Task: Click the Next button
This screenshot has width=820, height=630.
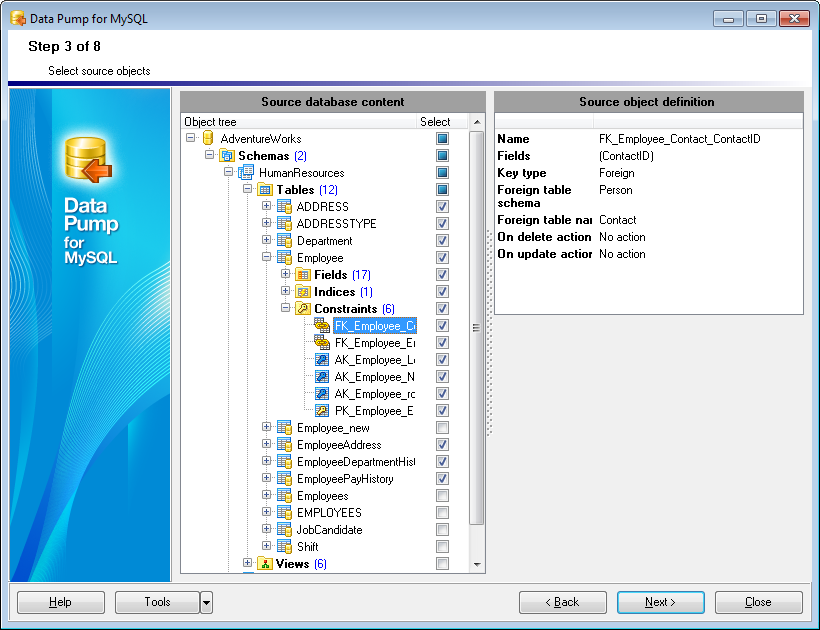Action: coord(660,602)
